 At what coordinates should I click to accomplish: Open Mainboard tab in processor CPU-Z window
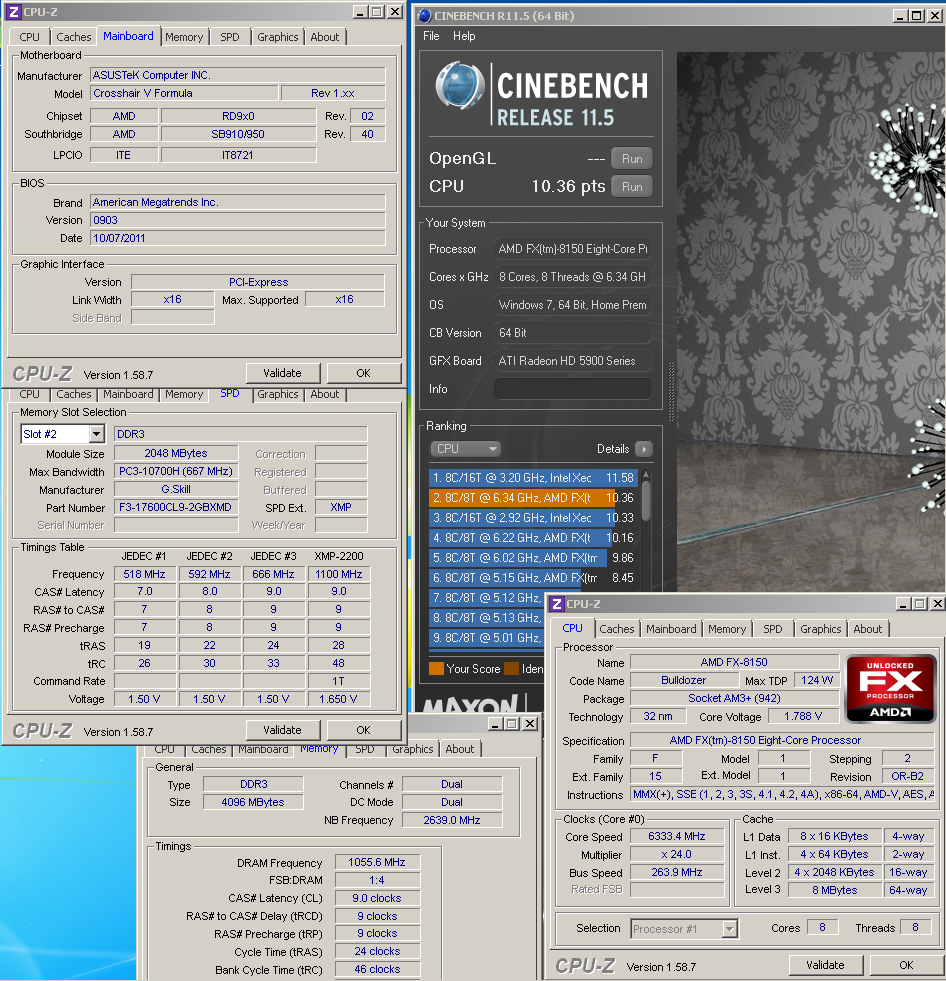coord(671,629)
